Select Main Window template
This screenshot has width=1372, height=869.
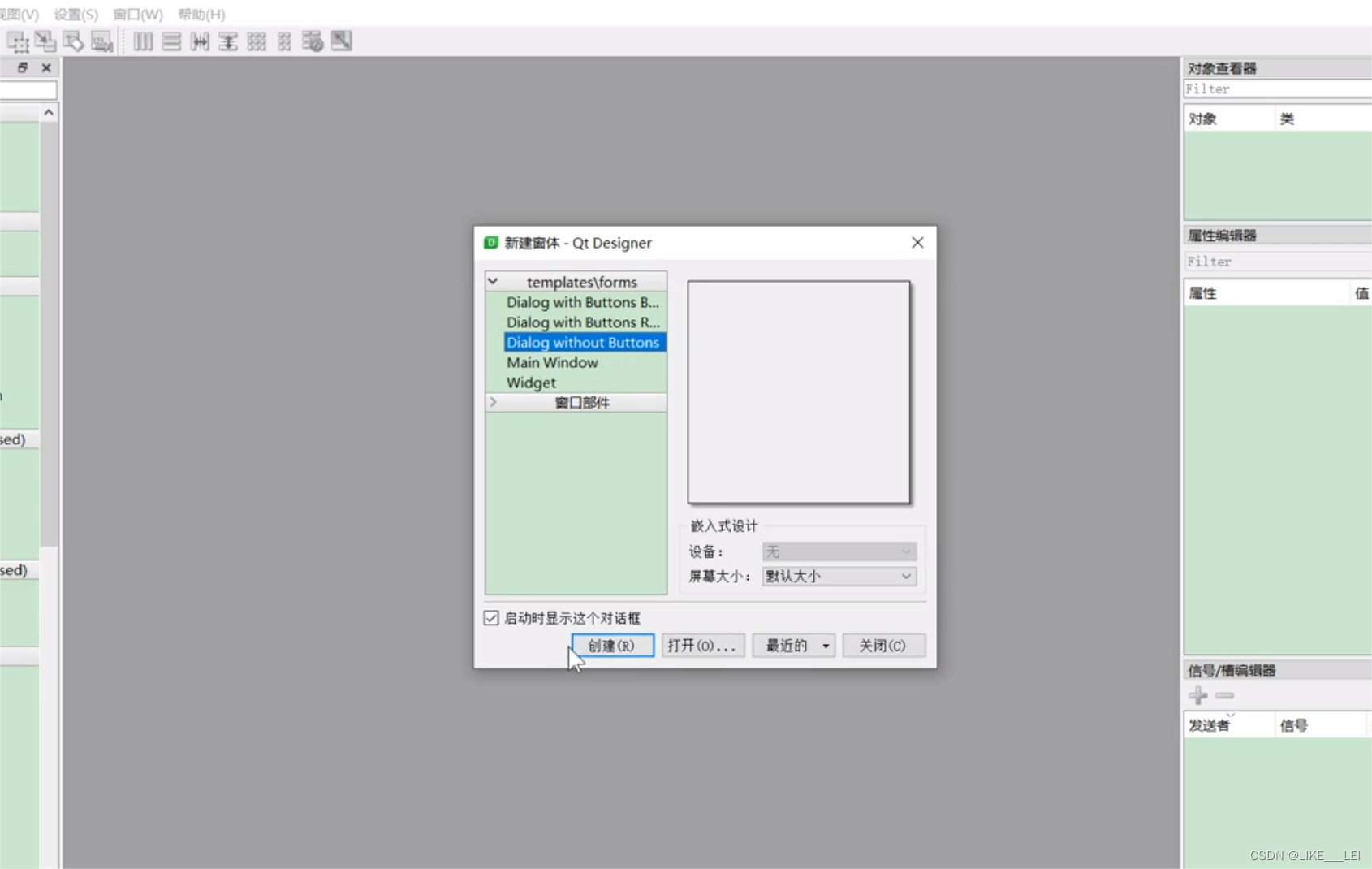(x=552, y=363)
